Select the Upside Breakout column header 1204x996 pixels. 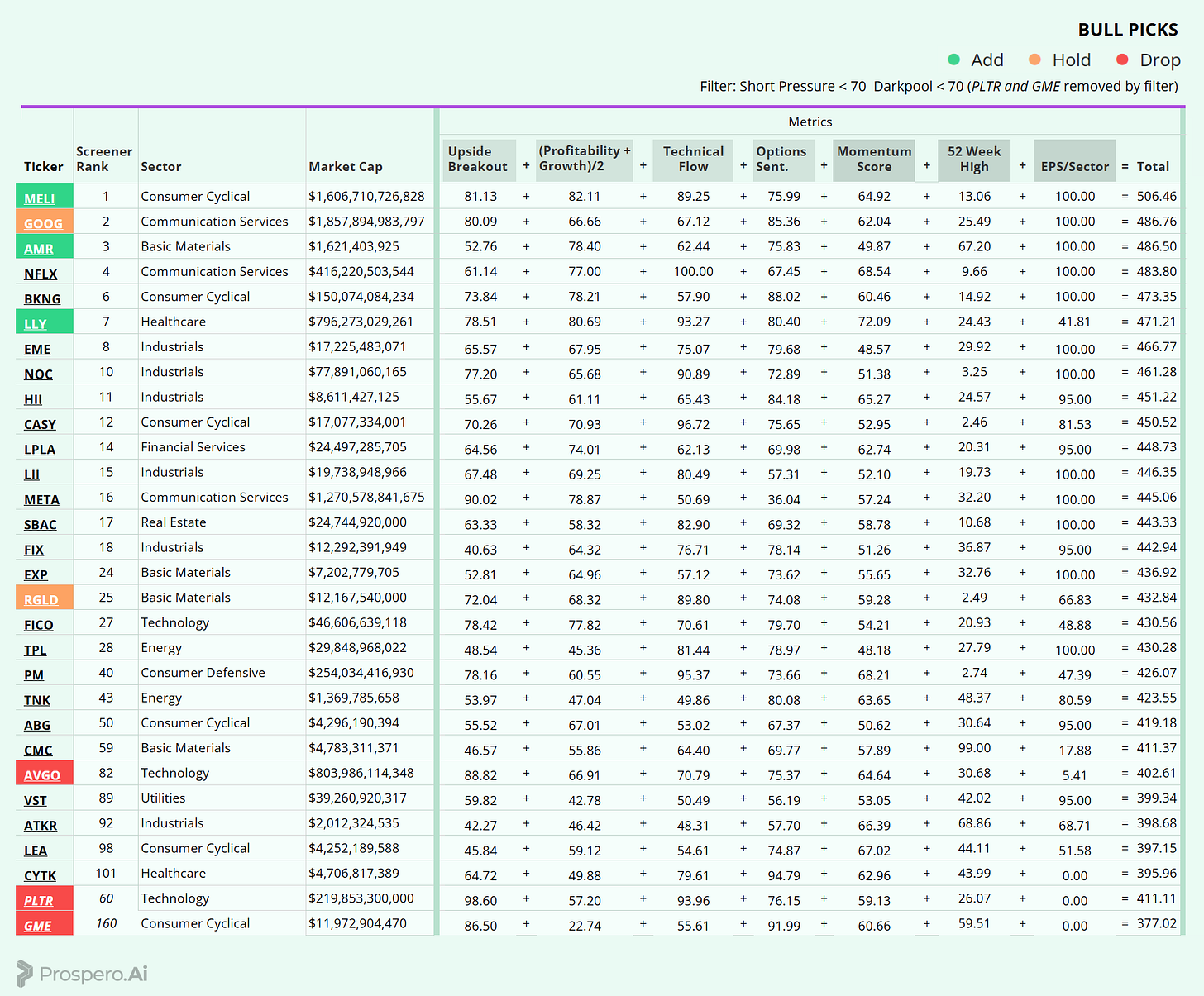[x=478, y=159]
